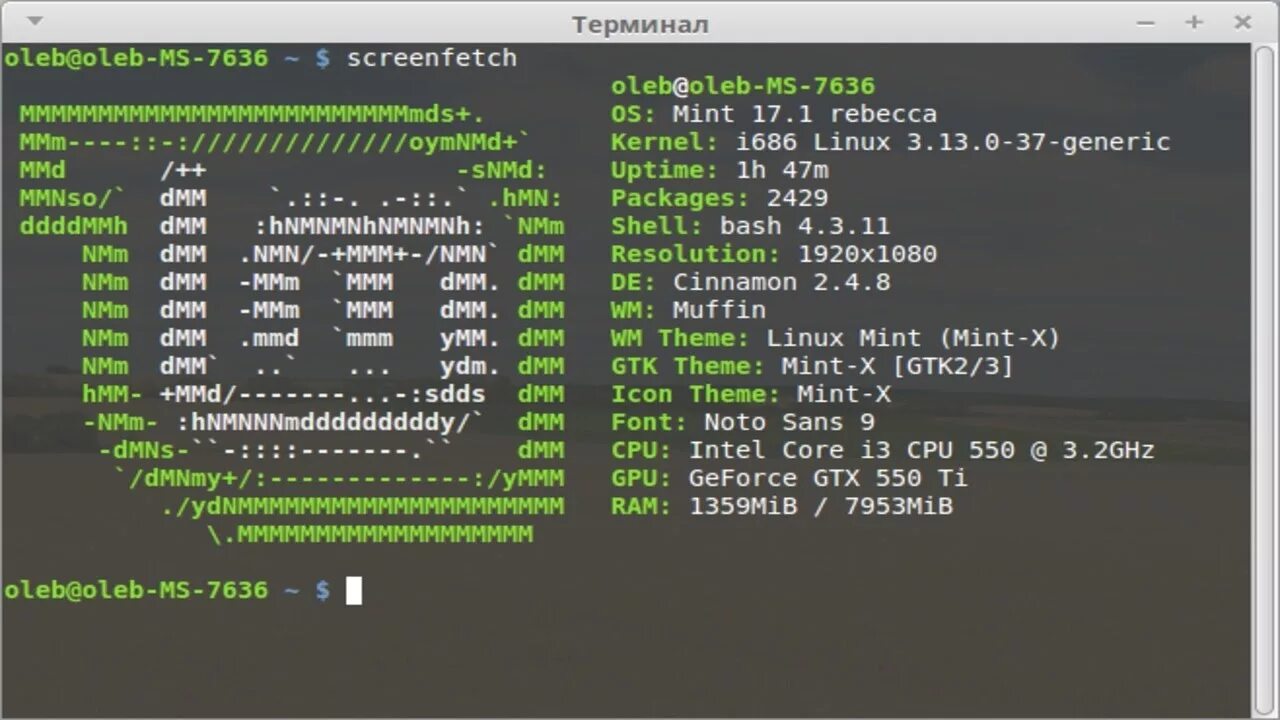This screenshot has width=1280, height=720.
Task: Click the 'Resolution: 1920x1080' line
Action: pos(774,254)
